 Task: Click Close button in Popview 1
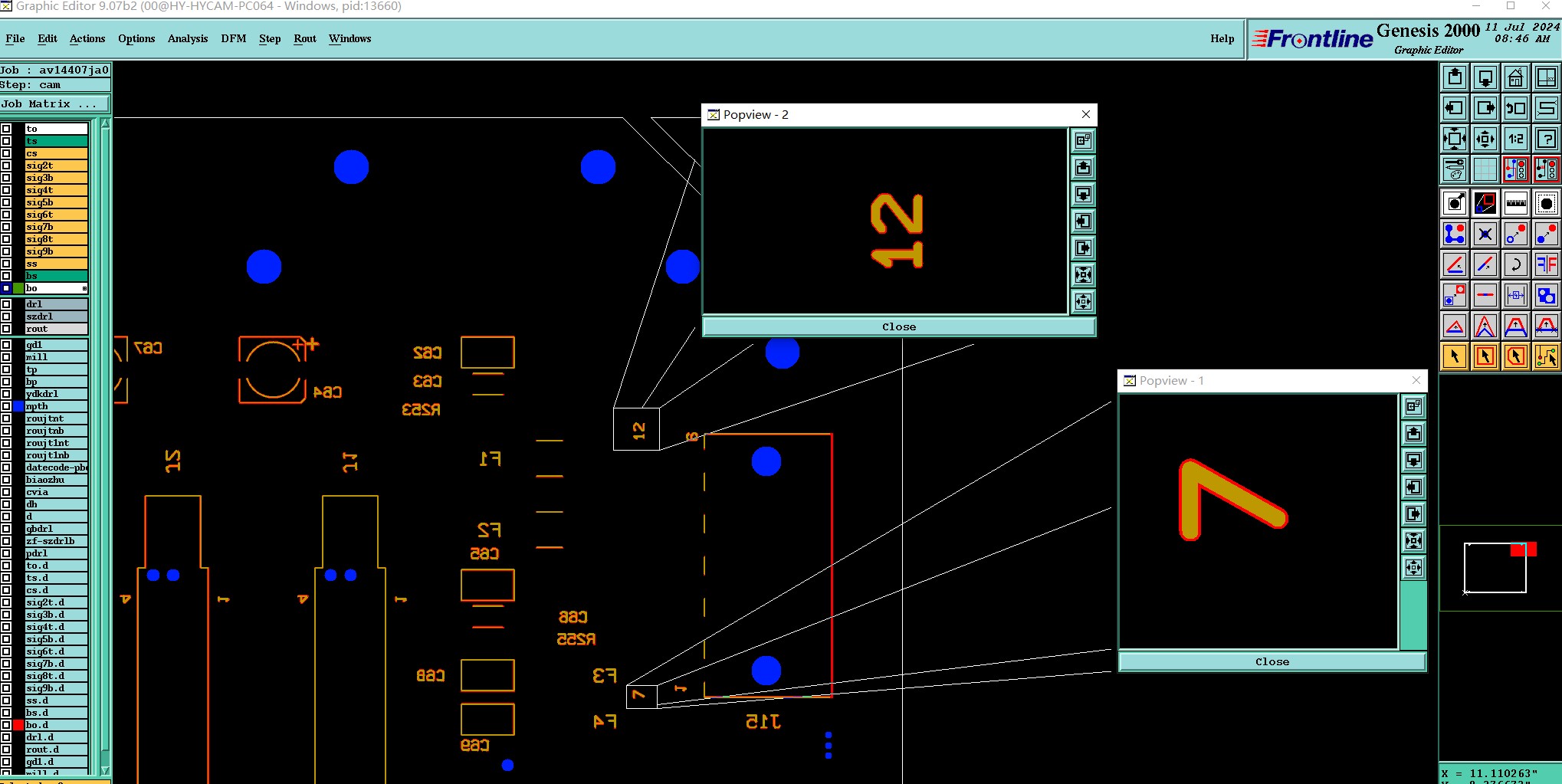click(1272, 661)
